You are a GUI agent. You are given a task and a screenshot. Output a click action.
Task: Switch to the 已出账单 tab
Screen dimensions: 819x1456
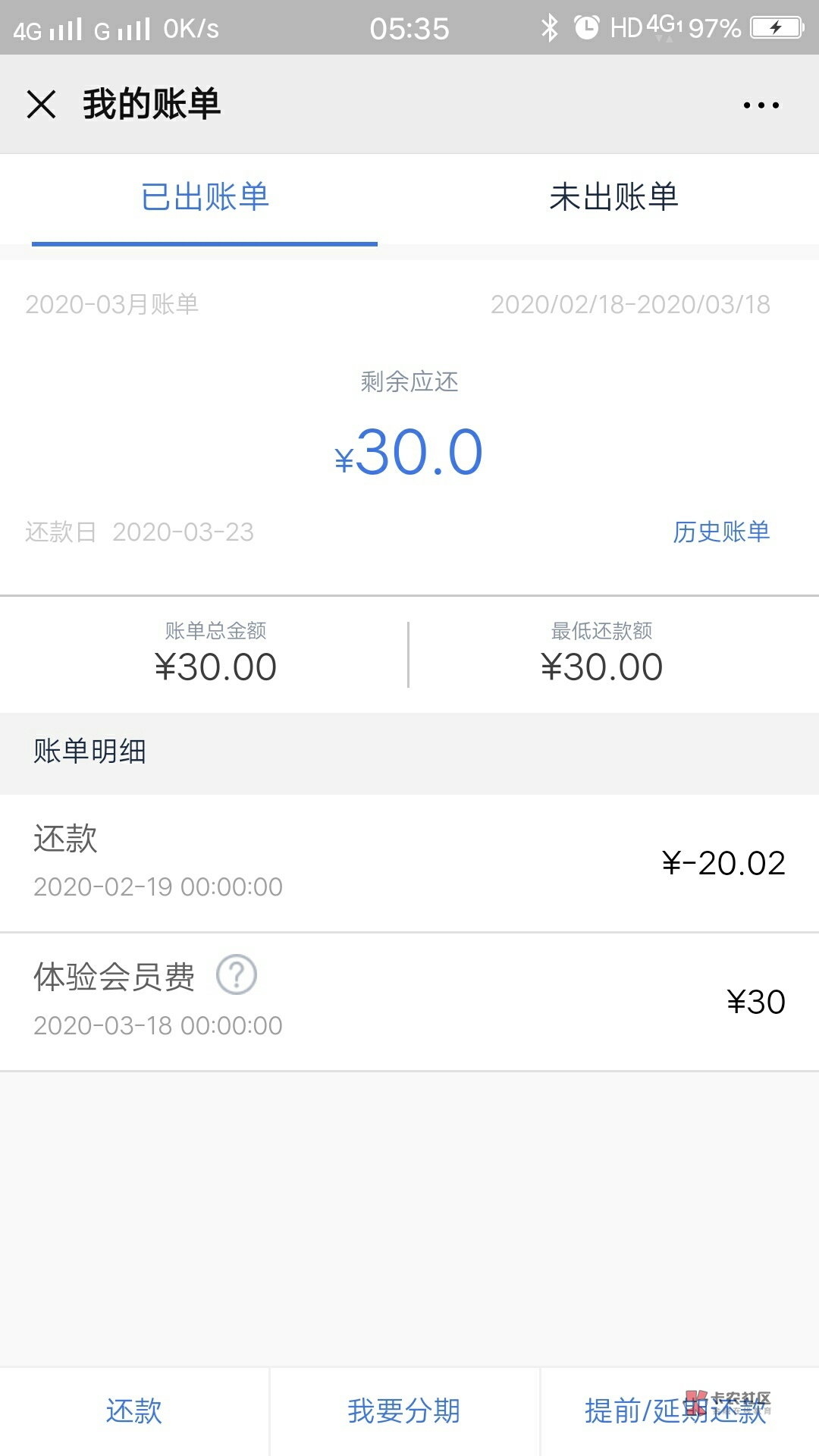coord(205,197)
